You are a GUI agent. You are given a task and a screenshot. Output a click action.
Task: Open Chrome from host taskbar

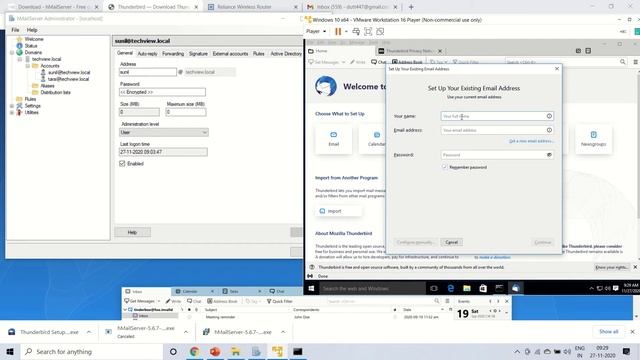coord(194,352)
